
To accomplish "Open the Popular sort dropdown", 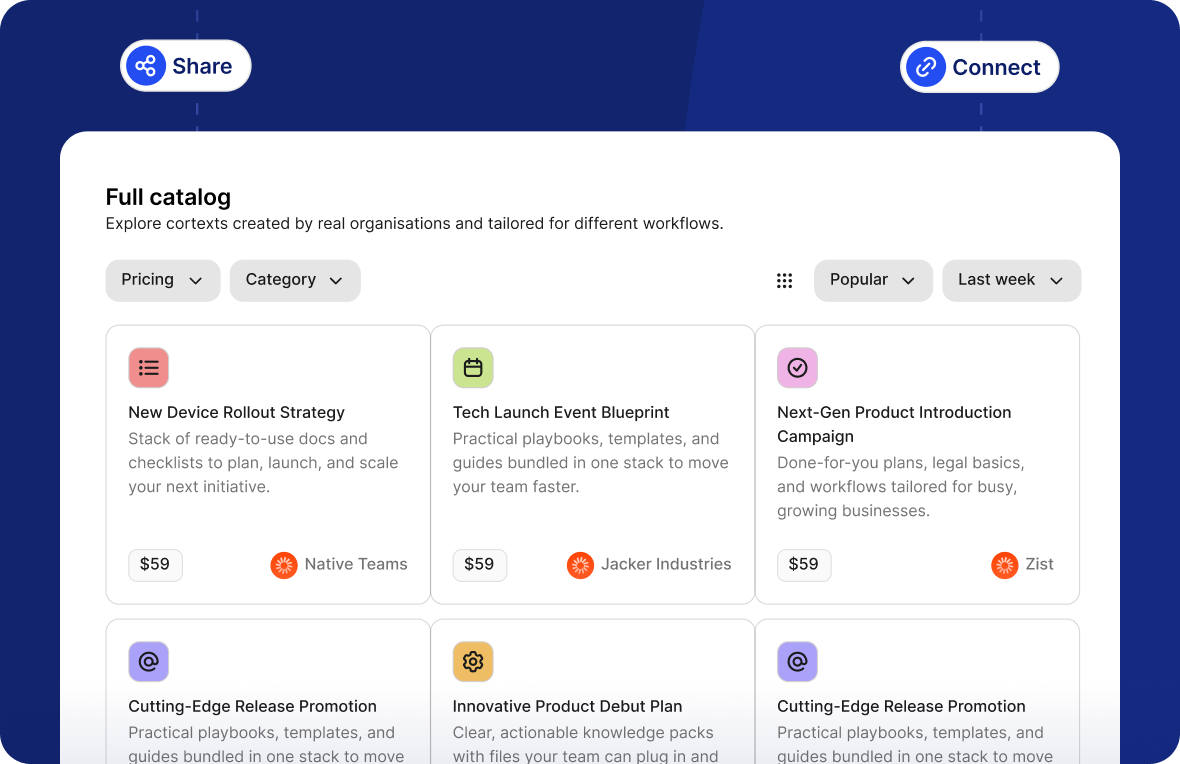I will pyautogui.click(x=872, y=280).
